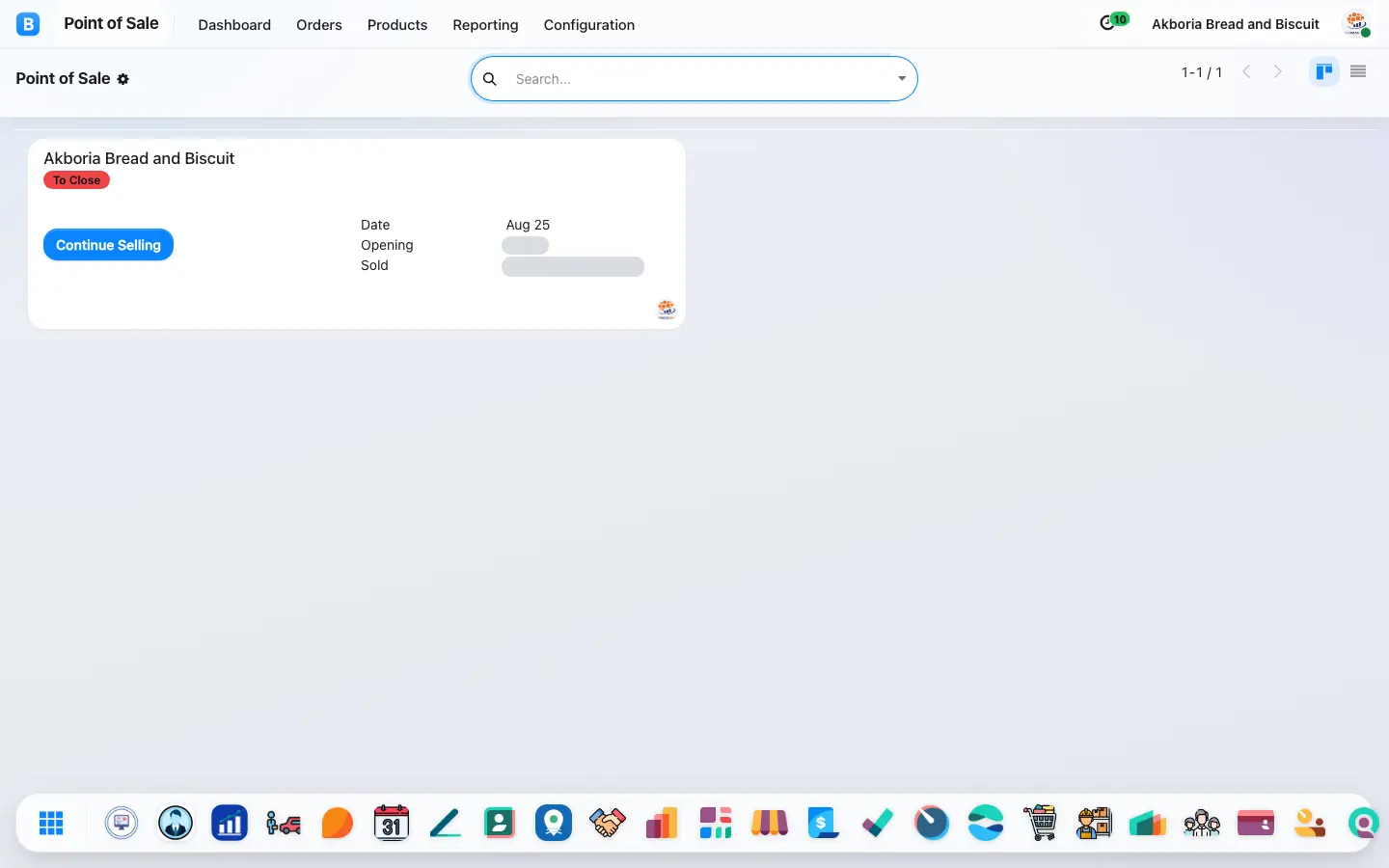Click the 1-1 / 1 pager counter
This screenshot has width=1389, height=868.
[x=1202, y=72]
